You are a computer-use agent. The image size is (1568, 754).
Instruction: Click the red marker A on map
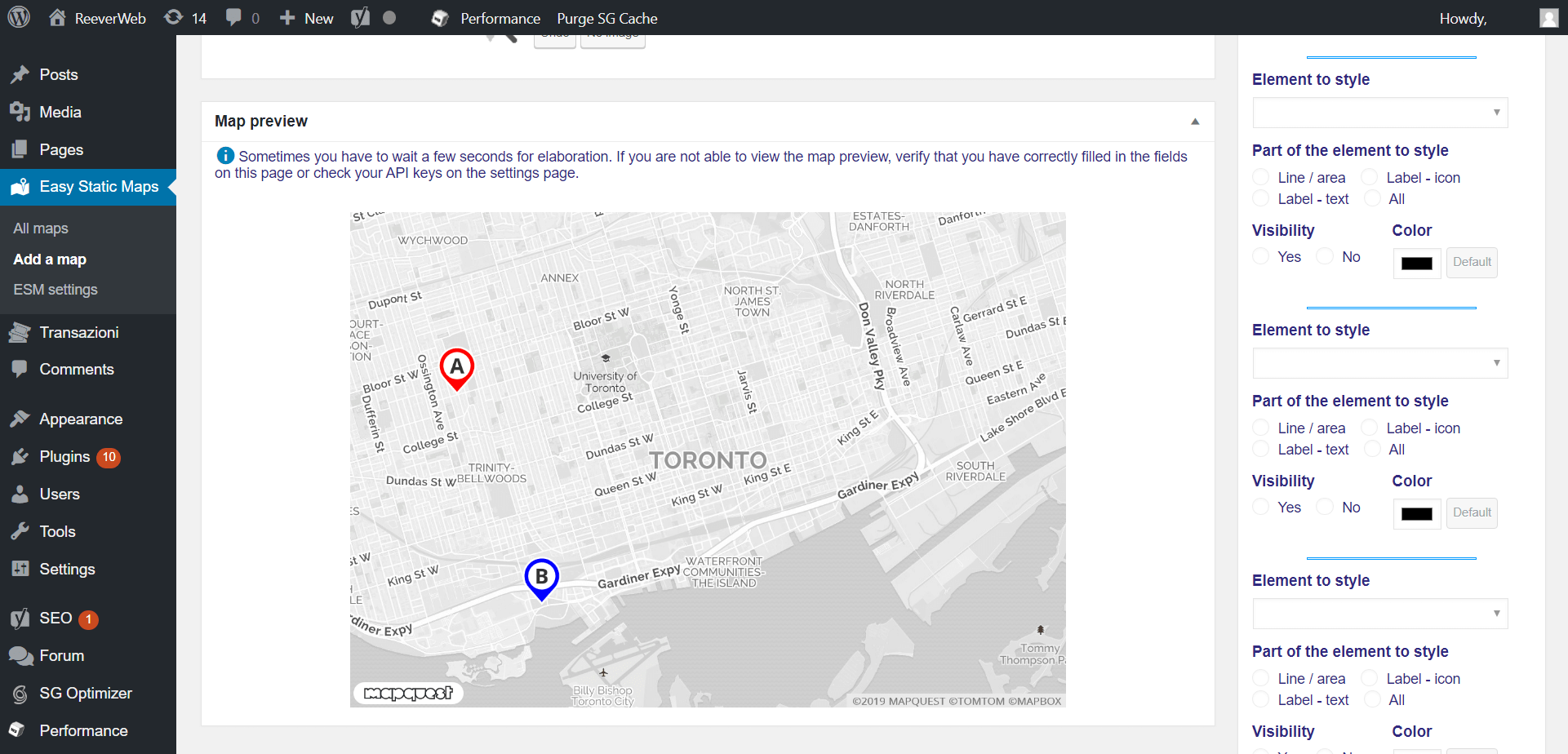pyautogui.click(x=457, y=369)
